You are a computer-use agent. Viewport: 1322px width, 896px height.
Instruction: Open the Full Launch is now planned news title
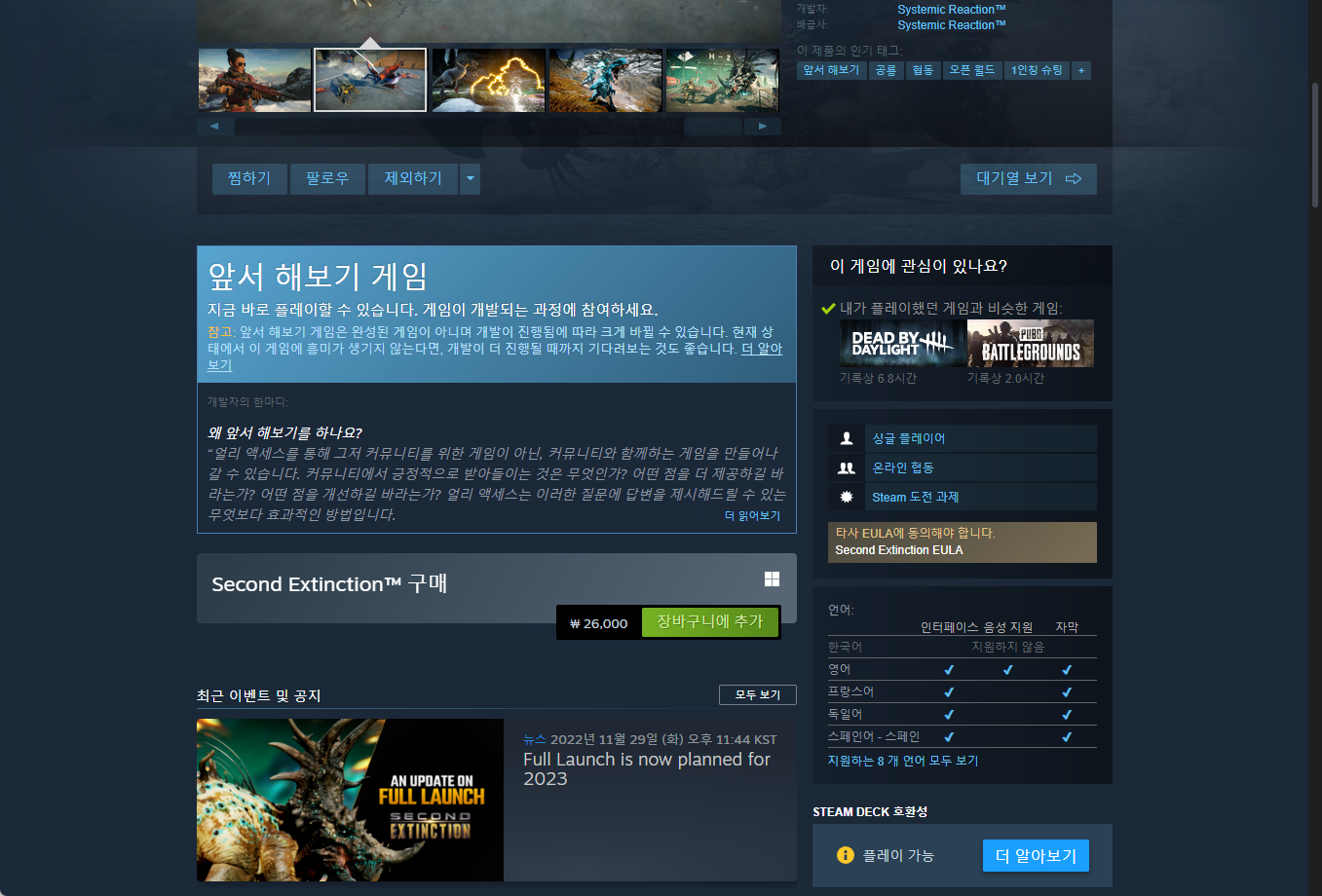point(647,768)
